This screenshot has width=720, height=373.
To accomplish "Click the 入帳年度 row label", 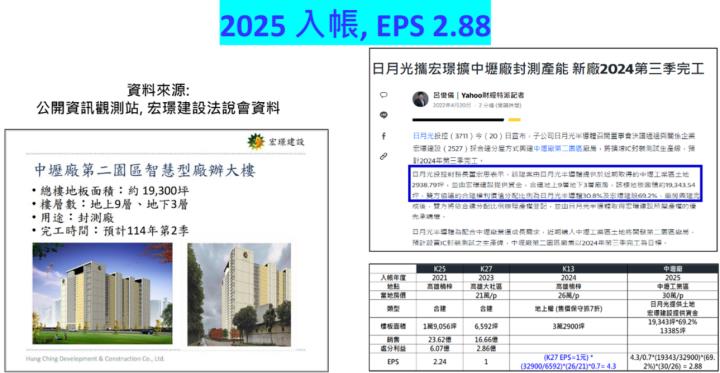I will [394, 277].
